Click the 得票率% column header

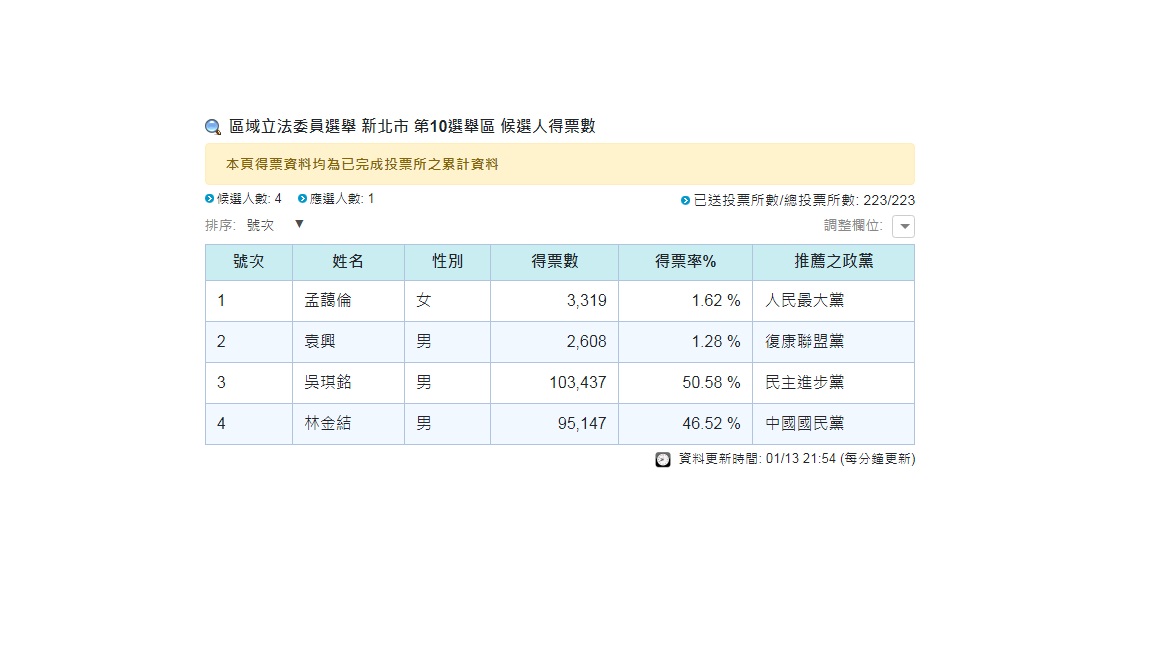(685, 262)
